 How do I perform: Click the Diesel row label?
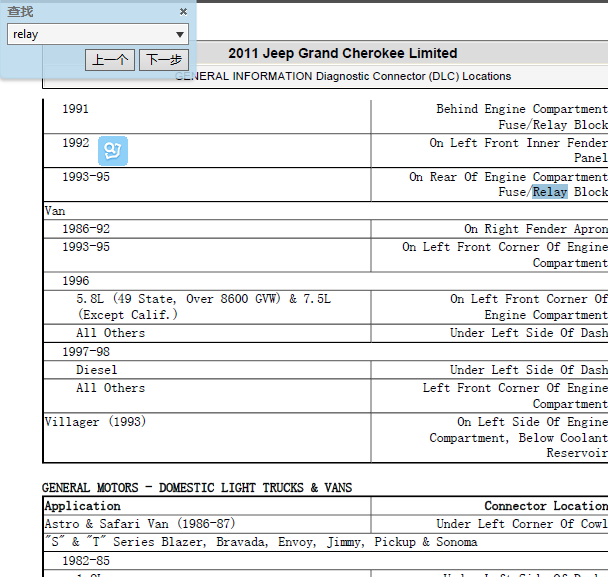(x=96, y=370)
